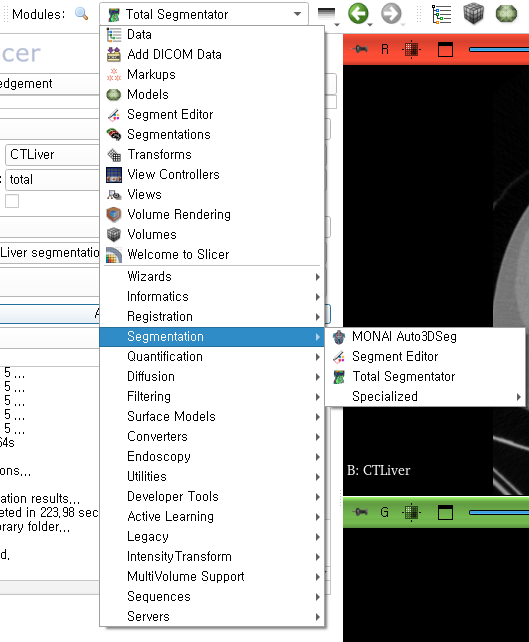Open the Data module from toolbar tree icon
The height and width of the screenshot is (642, 529).
click(x=441, y=14)
